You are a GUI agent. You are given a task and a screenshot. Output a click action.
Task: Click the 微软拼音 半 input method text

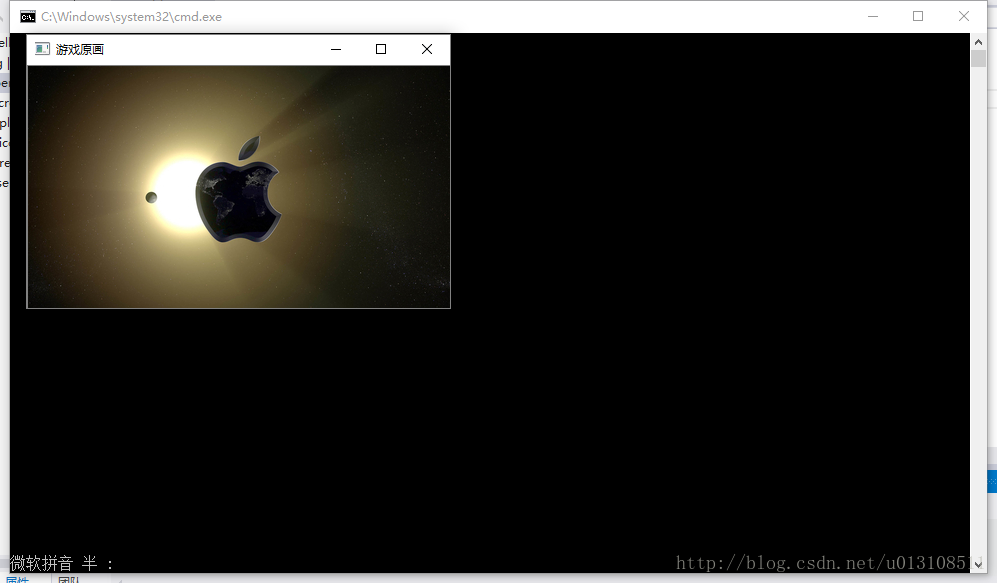coord(61,563)
